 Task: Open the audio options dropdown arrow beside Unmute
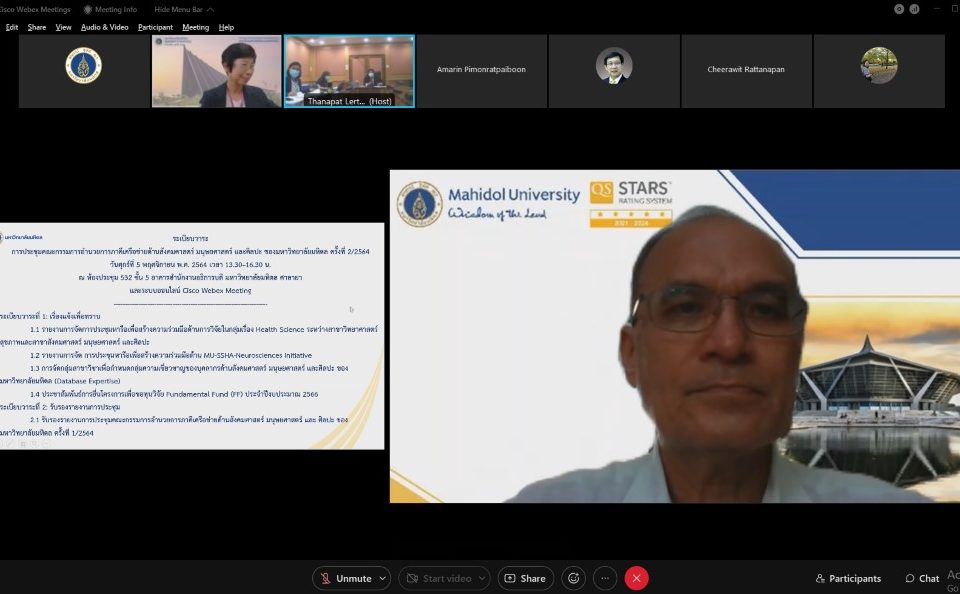click(x=383, y=578)
